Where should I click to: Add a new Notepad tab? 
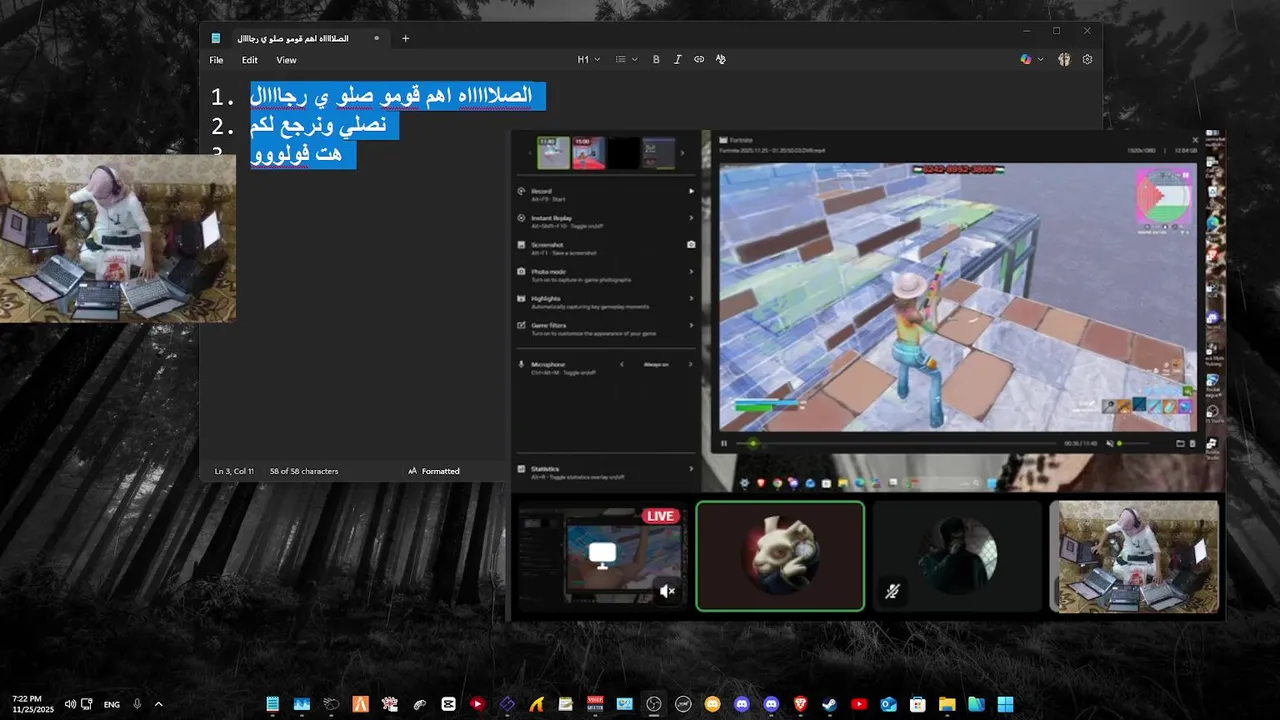405,38
